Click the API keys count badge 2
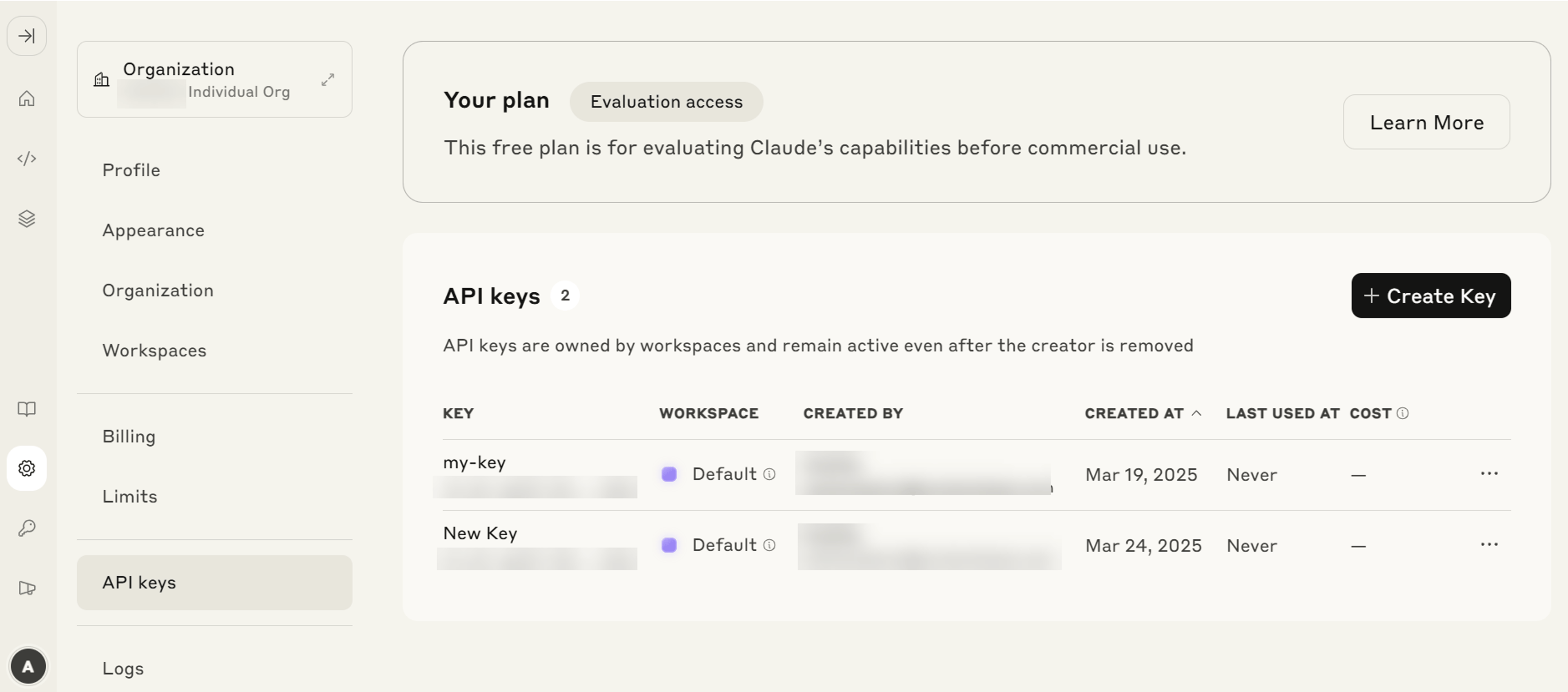 tap(565, 296)
